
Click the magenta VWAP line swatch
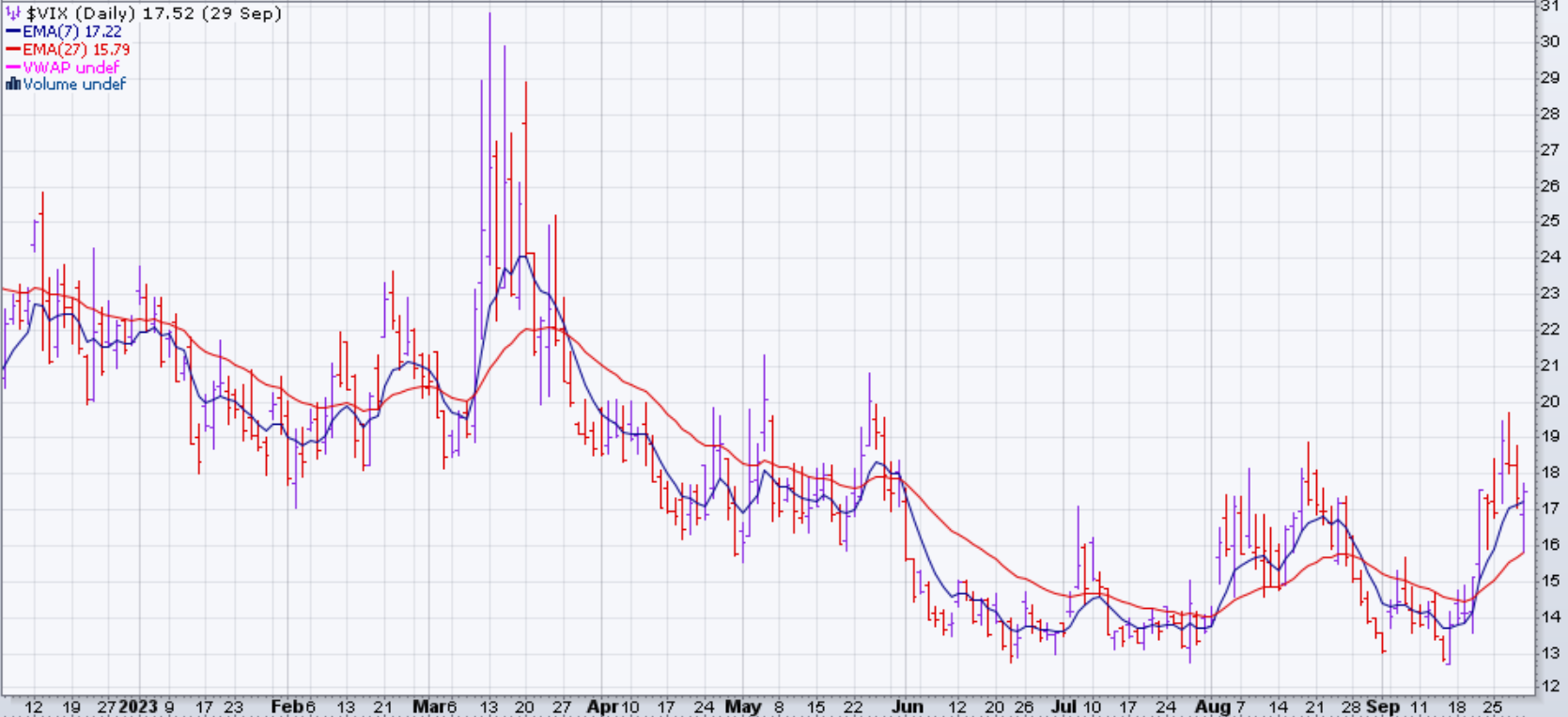(13, 68)
